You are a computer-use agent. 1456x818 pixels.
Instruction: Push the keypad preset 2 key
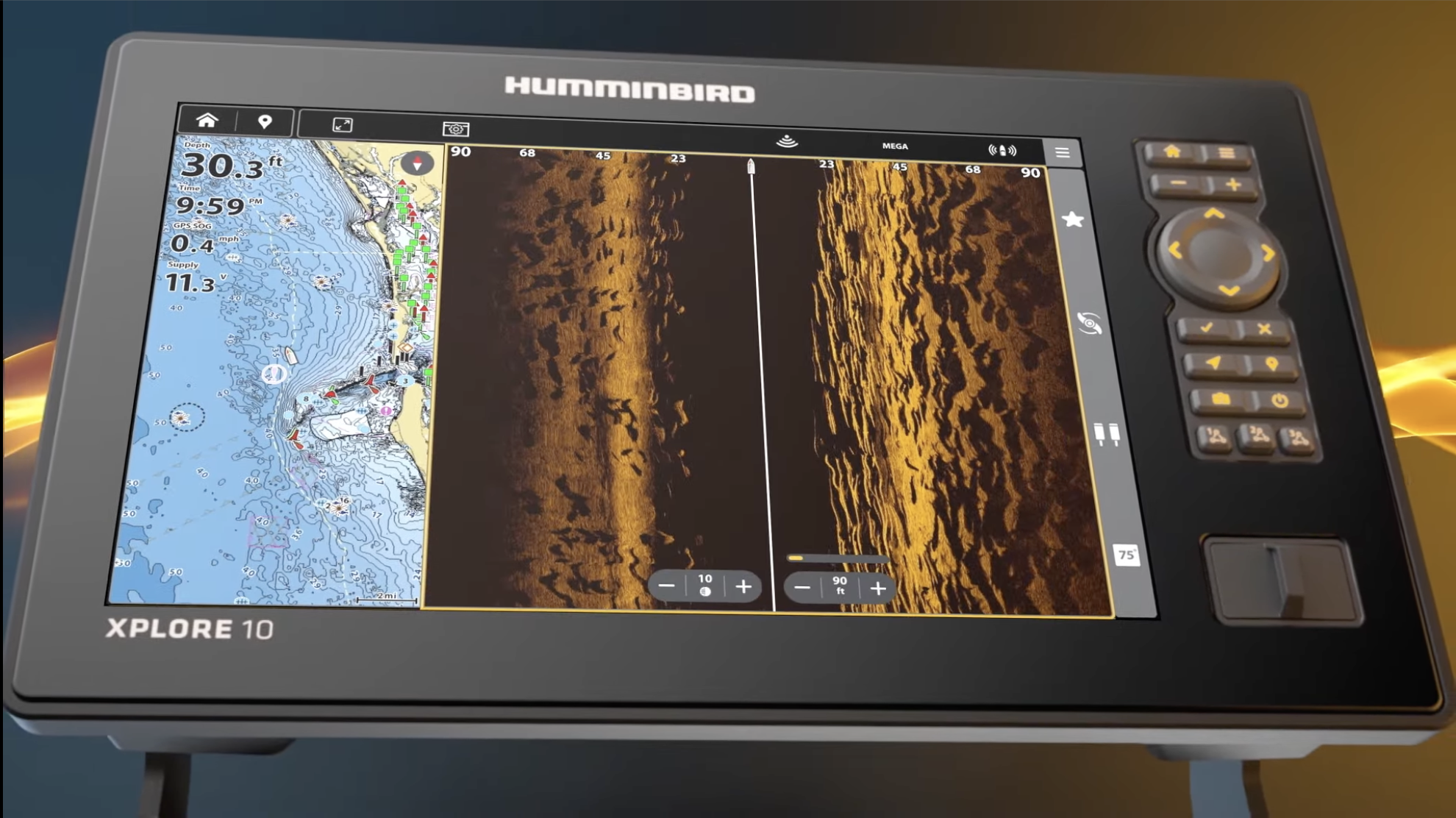point(1257,437)
